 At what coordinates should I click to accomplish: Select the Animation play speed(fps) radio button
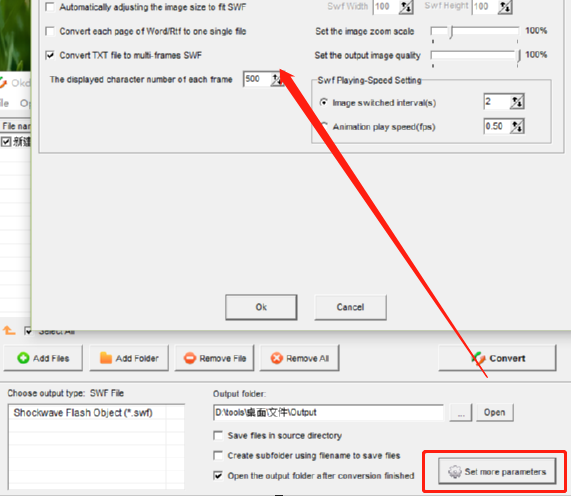tap(324, 126)
